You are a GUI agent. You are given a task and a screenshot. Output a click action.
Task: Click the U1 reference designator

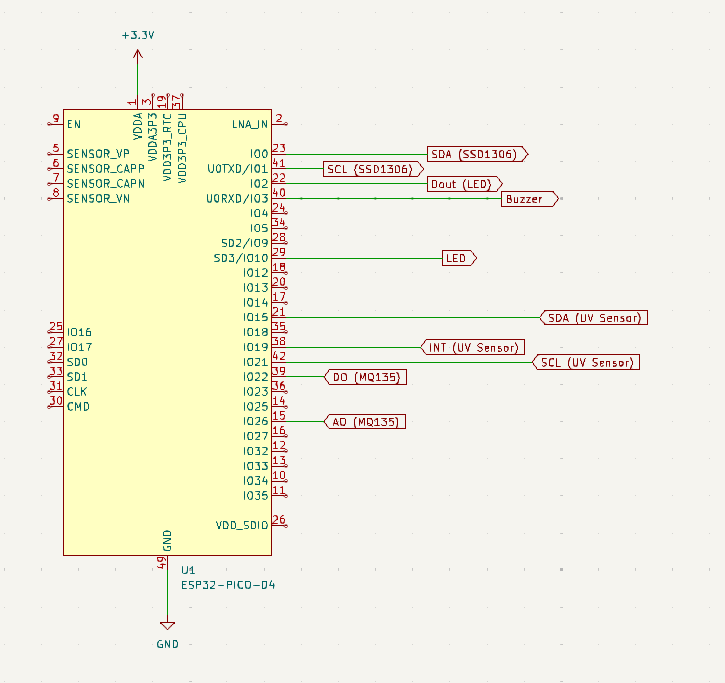188,570
